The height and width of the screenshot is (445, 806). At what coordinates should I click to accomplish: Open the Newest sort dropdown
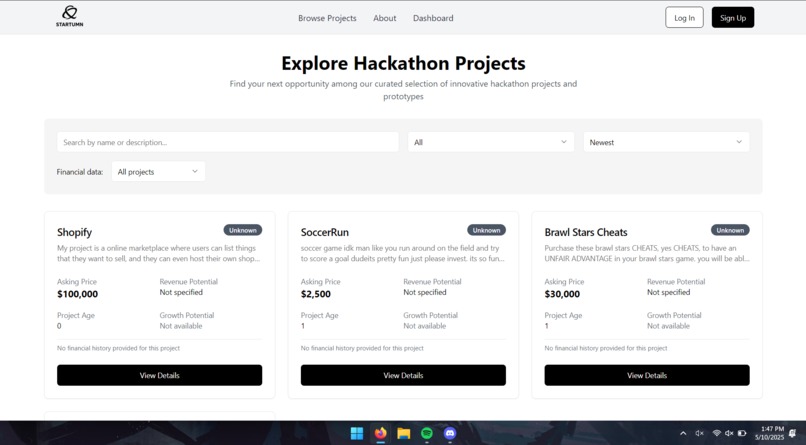(x=666, y=142)
